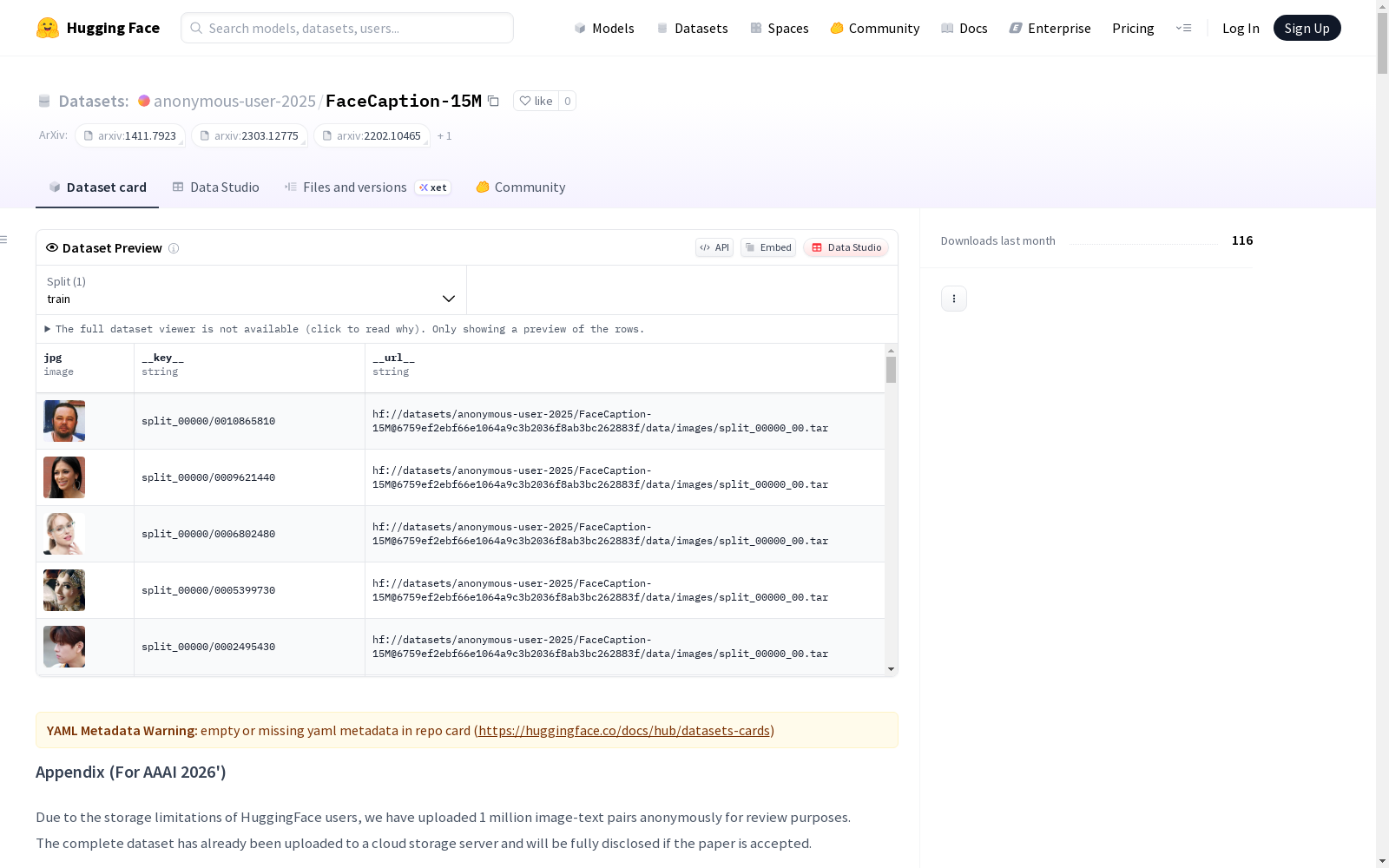Click the __key__ column header
This screenshot has width=1389, height=868.
click(250, 368)
